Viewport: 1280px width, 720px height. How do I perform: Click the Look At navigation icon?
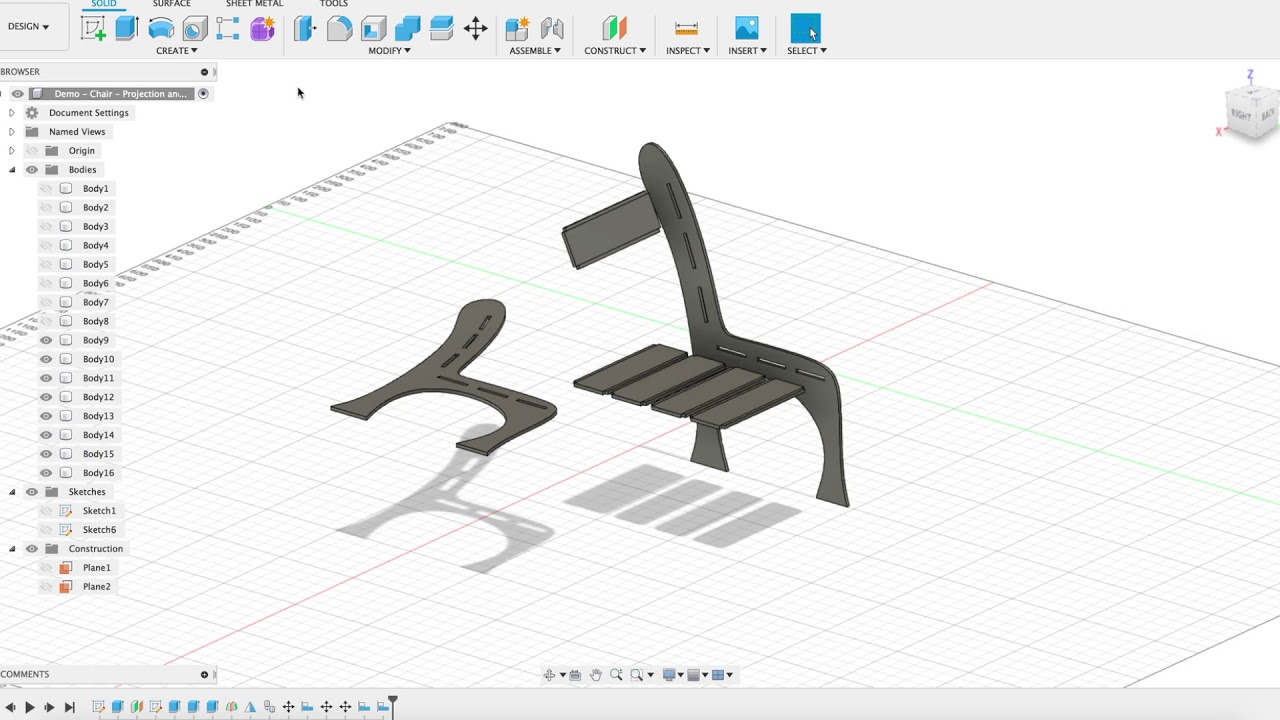coord(575,675)
